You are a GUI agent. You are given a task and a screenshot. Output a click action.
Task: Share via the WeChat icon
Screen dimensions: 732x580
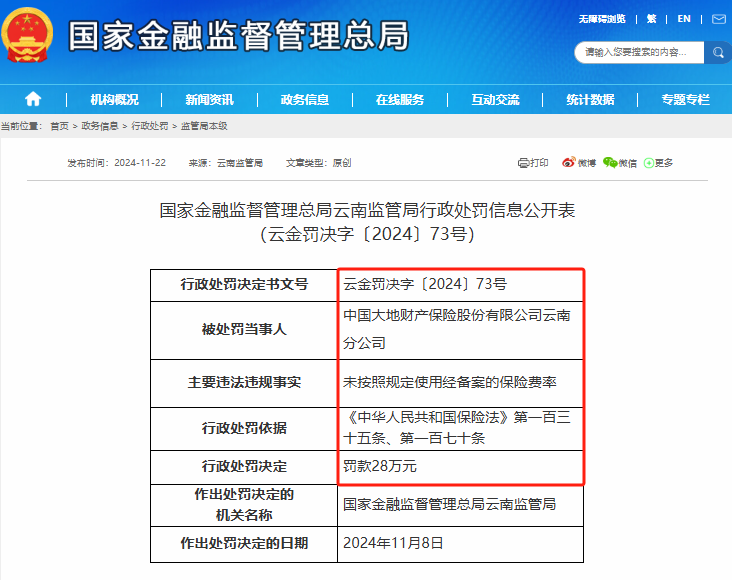610,163
